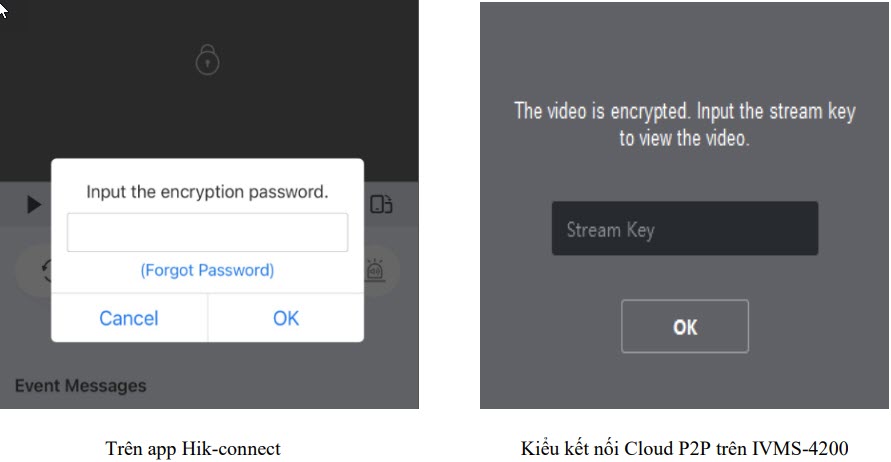Select the Event Messages heading
The width and height of the screenshot is (891, 462).
(x=80, y=385)
